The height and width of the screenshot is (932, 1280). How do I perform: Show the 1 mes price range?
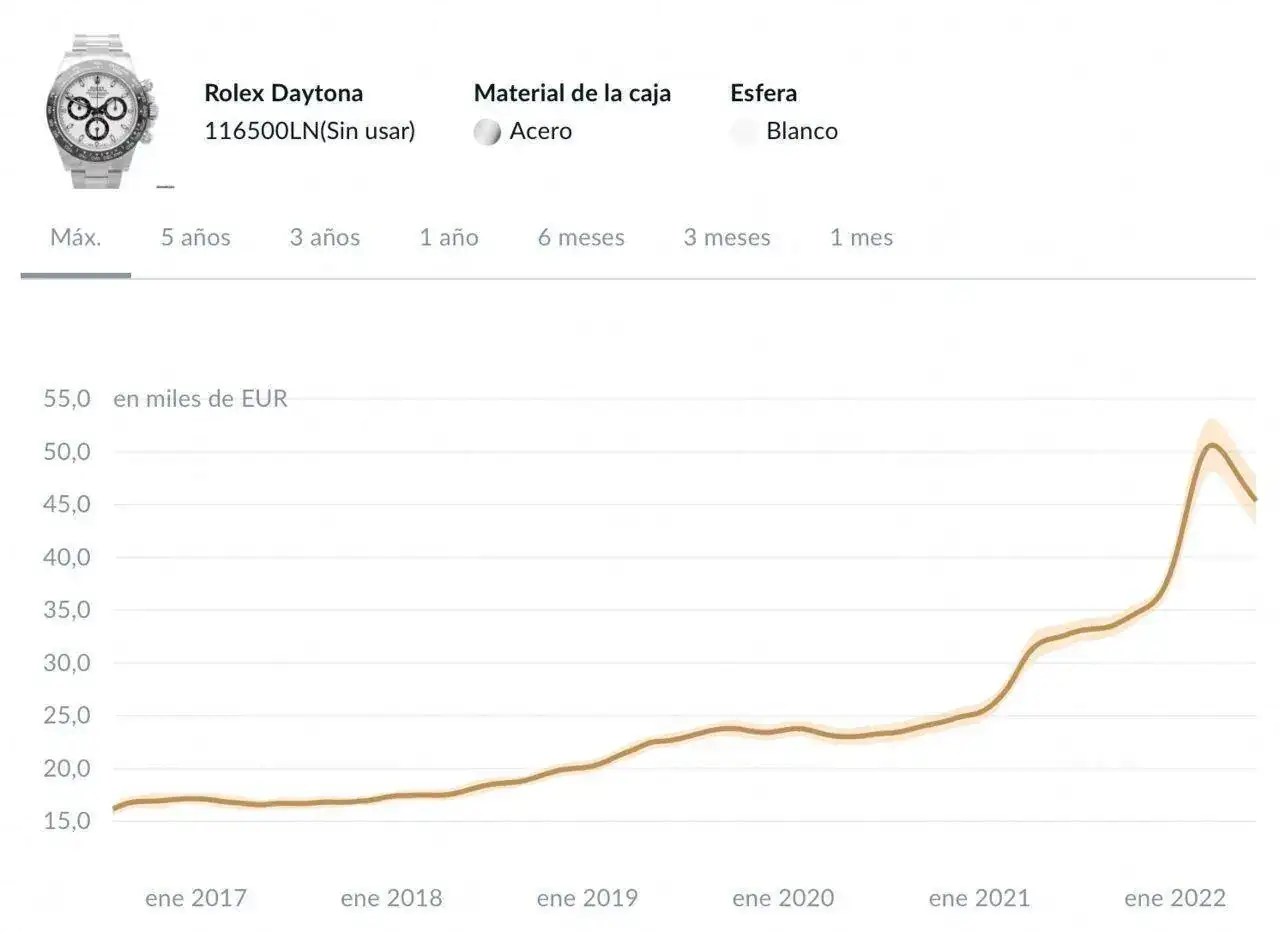[861, 238]
